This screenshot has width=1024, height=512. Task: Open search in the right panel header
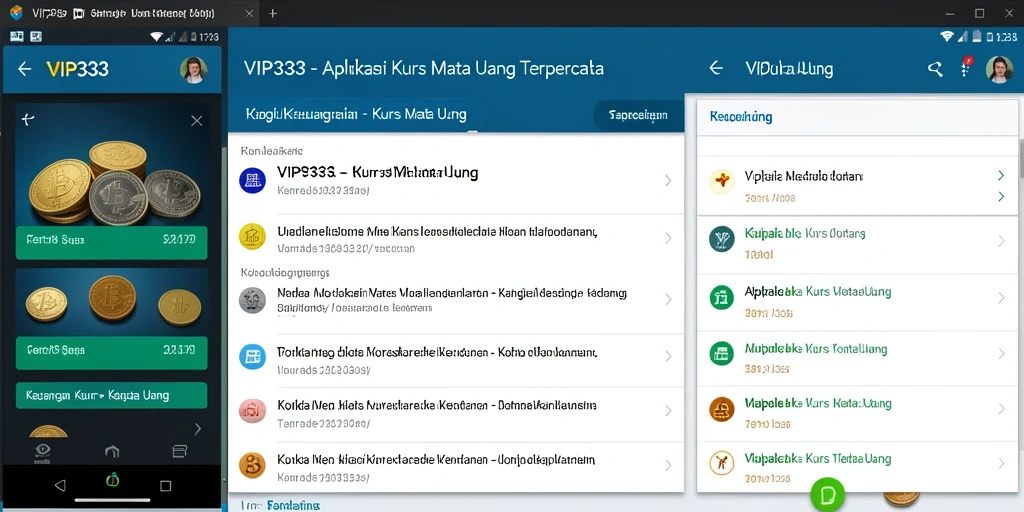(935, 69)
